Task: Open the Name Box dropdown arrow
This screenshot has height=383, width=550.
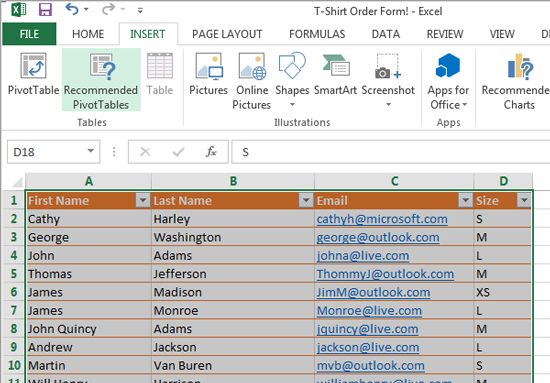Action: 91,152
